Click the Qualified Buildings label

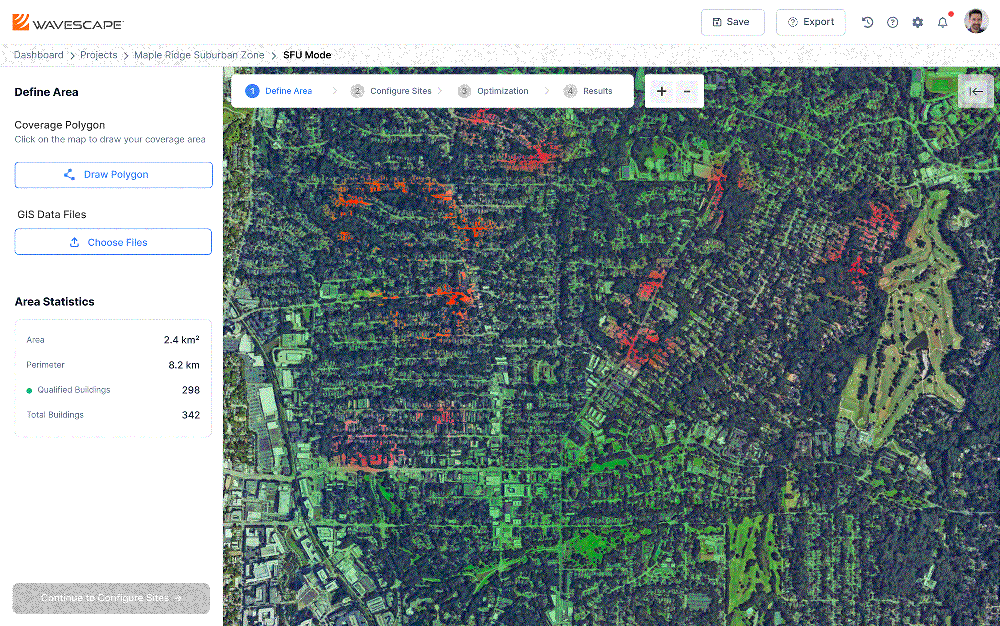74,389
